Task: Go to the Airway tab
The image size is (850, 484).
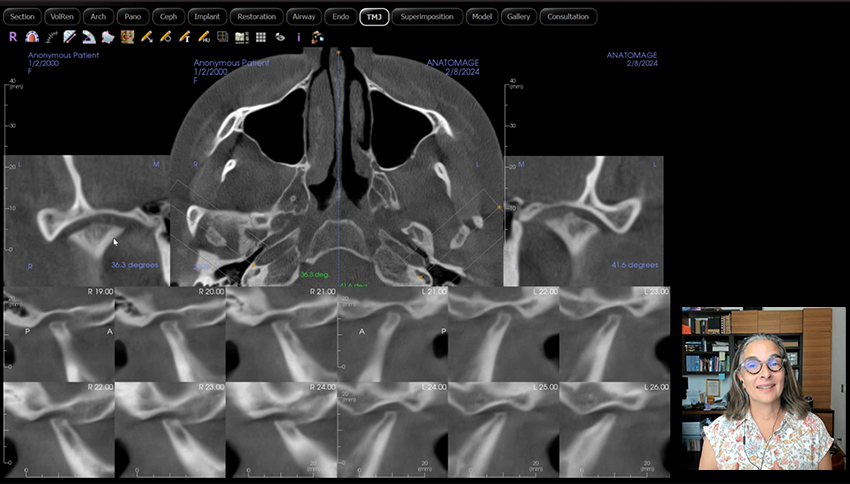Action: [304, 17]
